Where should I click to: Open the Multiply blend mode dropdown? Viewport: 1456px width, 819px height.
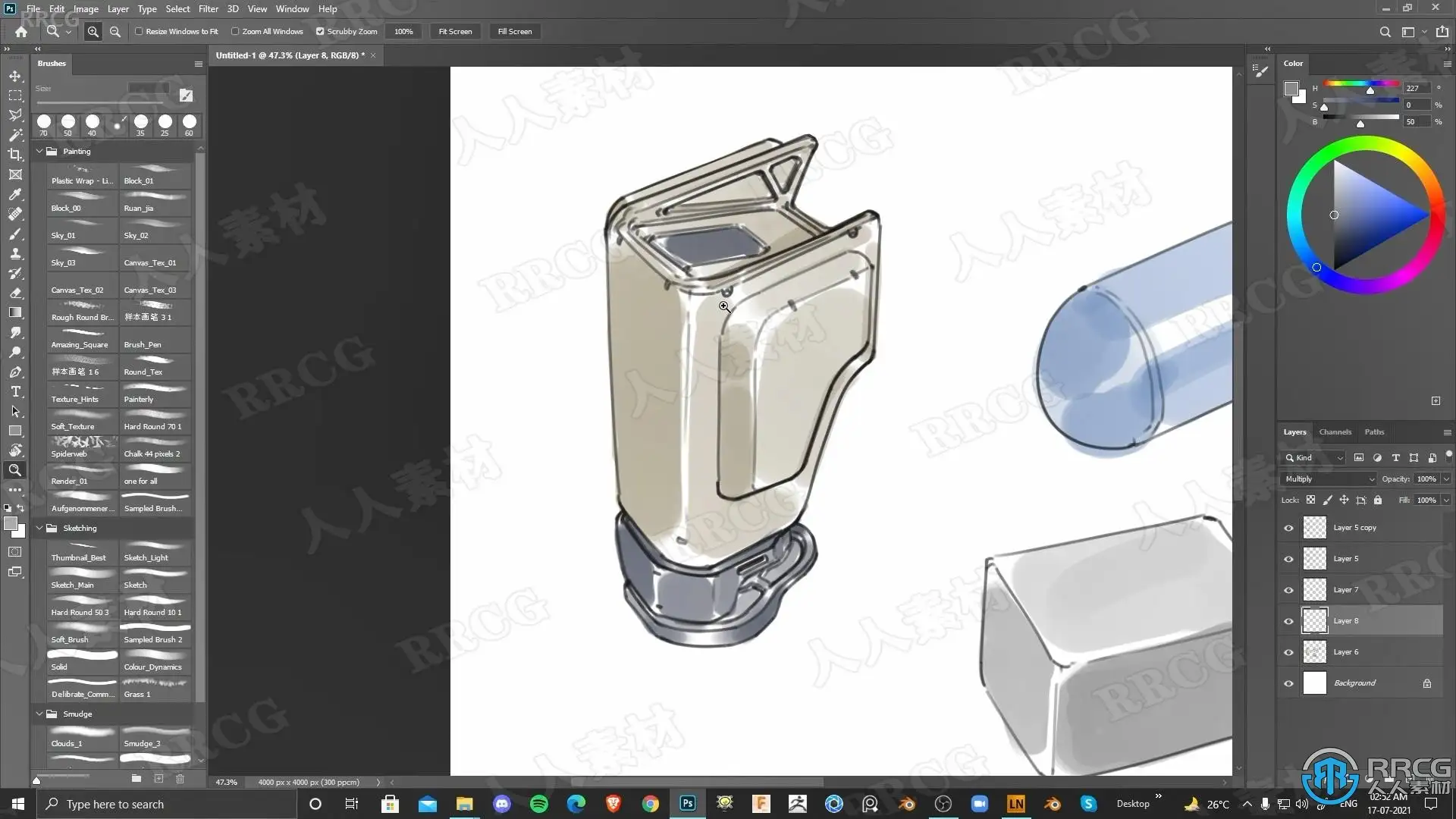tap(1329, 479)
